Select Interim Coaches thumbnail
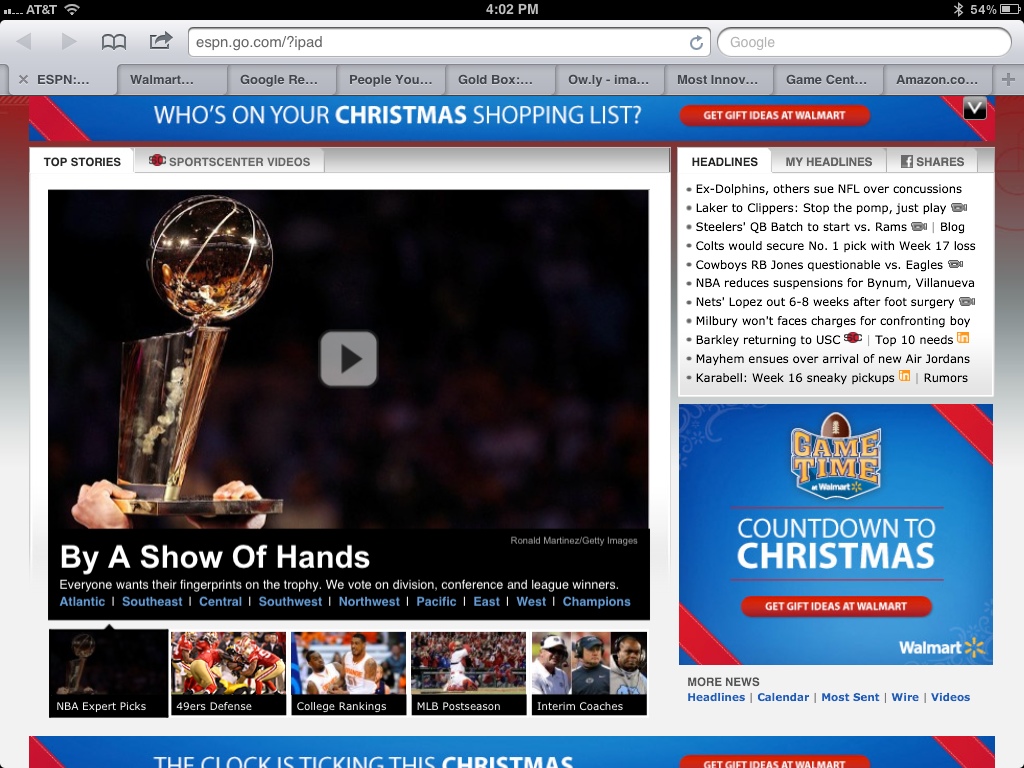The image size is (1024, 768). pos(589,673)
